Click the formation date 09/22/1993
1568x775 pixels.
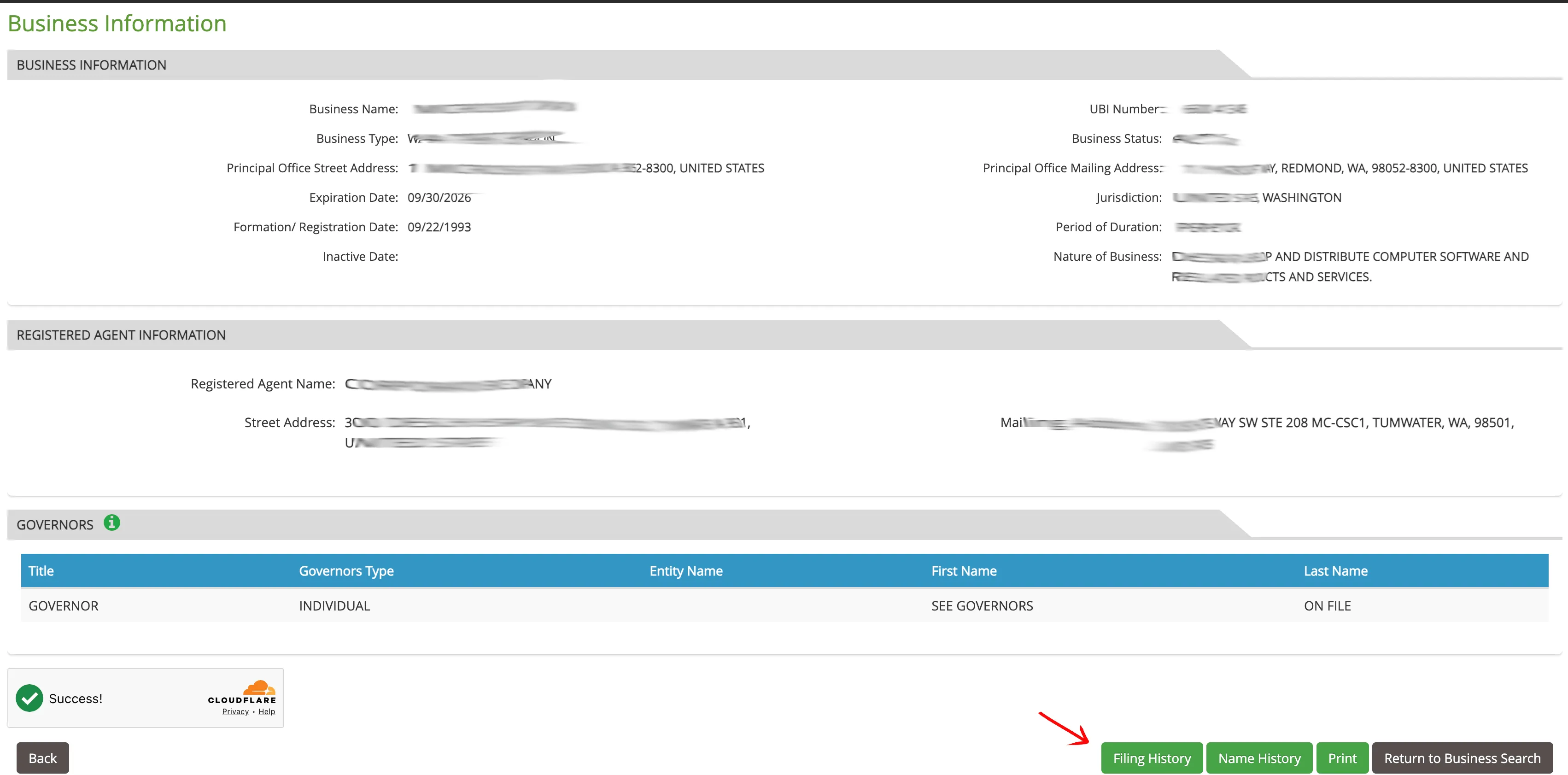pos(439,227)
